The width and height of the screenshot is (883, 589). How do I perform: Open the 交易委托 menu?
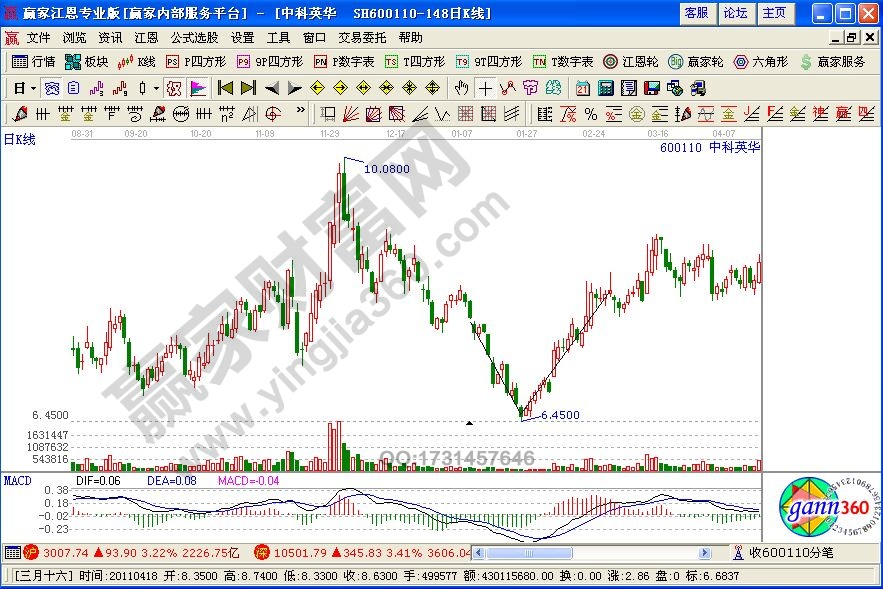tap(362, 38)
